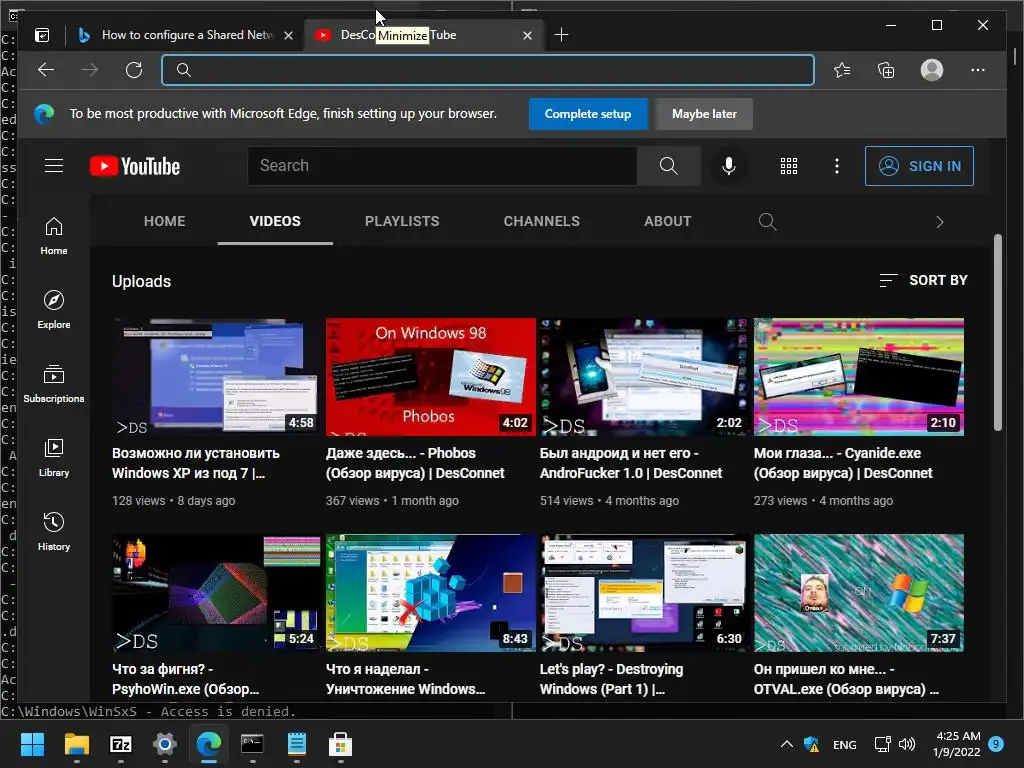Screen dimensions: 1024x768
Task: Go back in Edge browser
Action: (46, 70)
